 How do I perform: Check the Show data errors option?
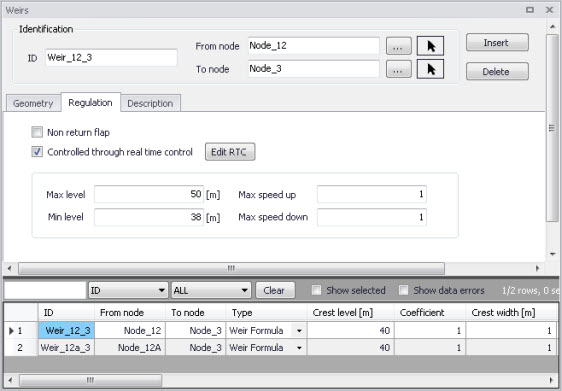(404, 290)
